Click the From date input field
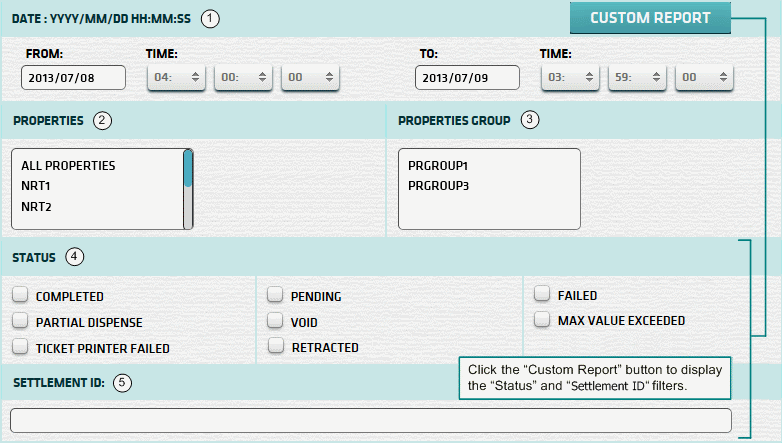The height and width of the screenshot is (443, 782). pos(73,78)
